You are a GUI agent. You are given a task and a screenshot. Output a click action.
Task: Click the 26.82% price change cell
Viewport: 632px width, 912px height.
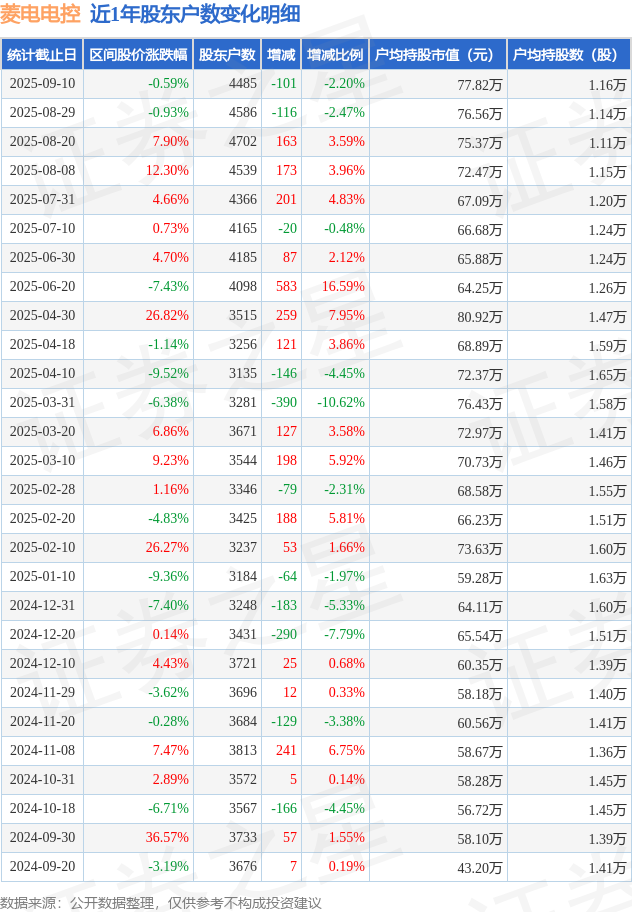(167, 316)
